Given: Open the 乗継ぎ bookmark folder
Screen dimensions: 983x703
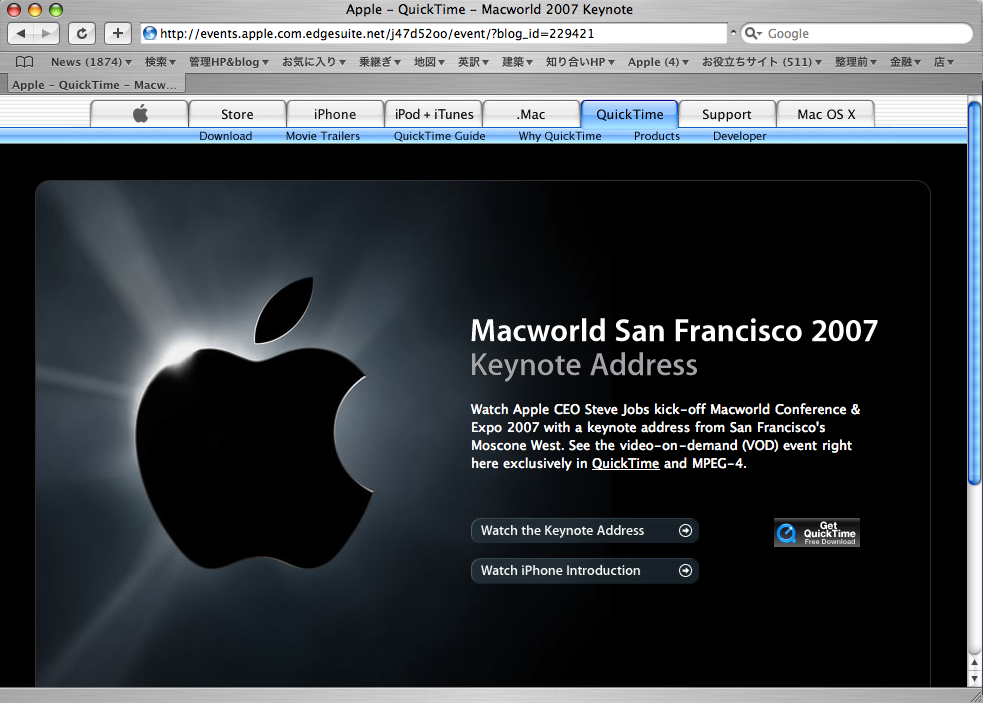Looking at the screenshot, I should 379,61.
